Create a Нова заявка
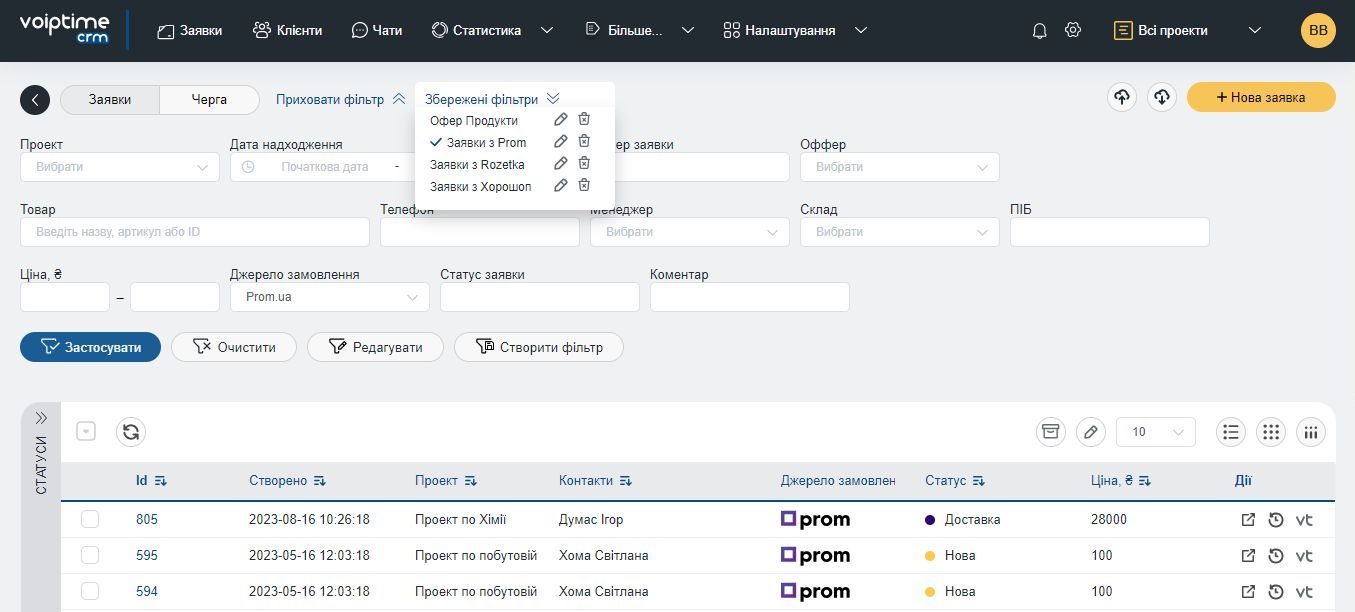The width and height of the screenshot is (1355, 612). click(1261, 97)
